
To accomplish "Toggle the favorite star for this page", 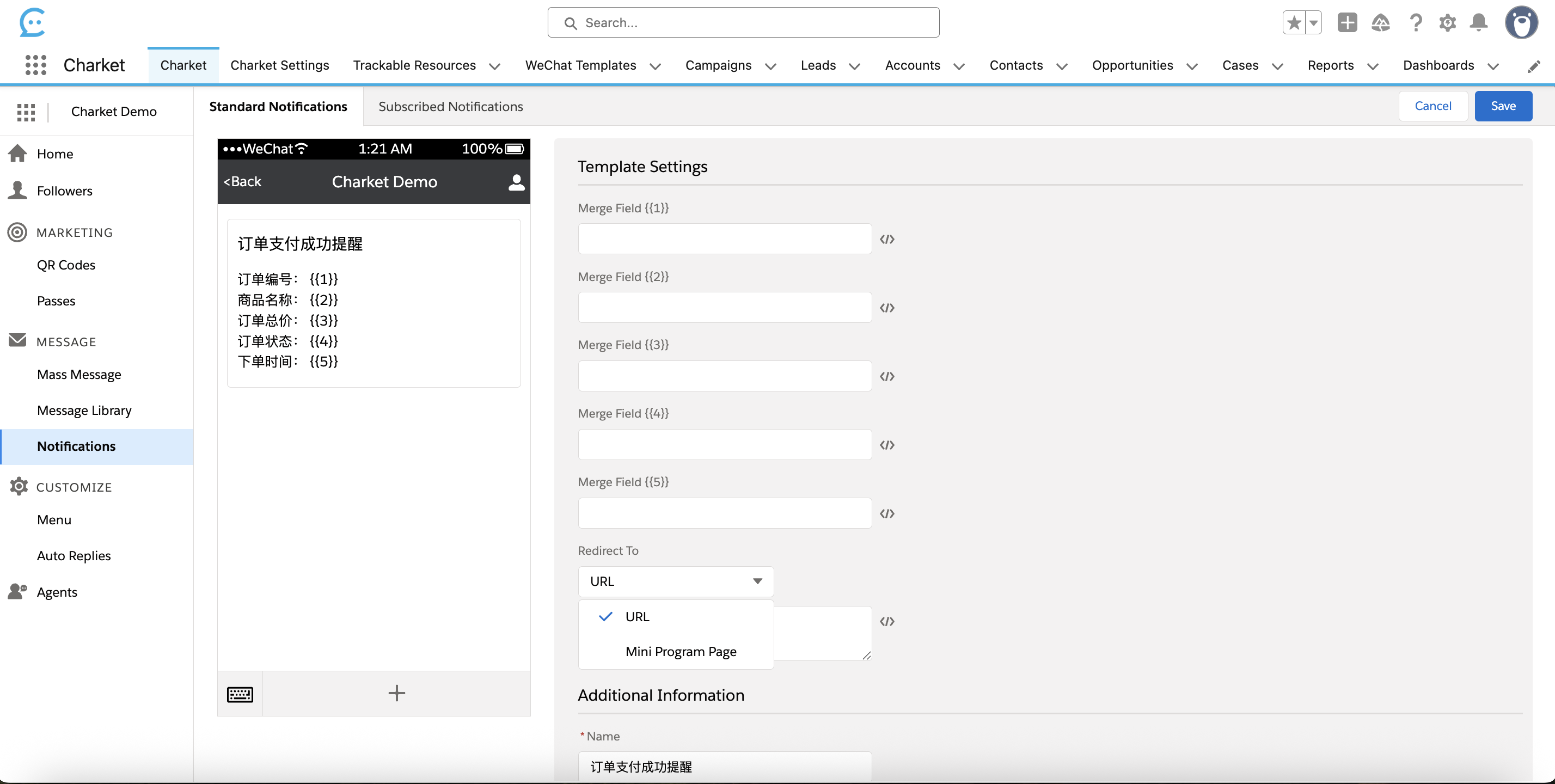I will tap(1293, 22).
